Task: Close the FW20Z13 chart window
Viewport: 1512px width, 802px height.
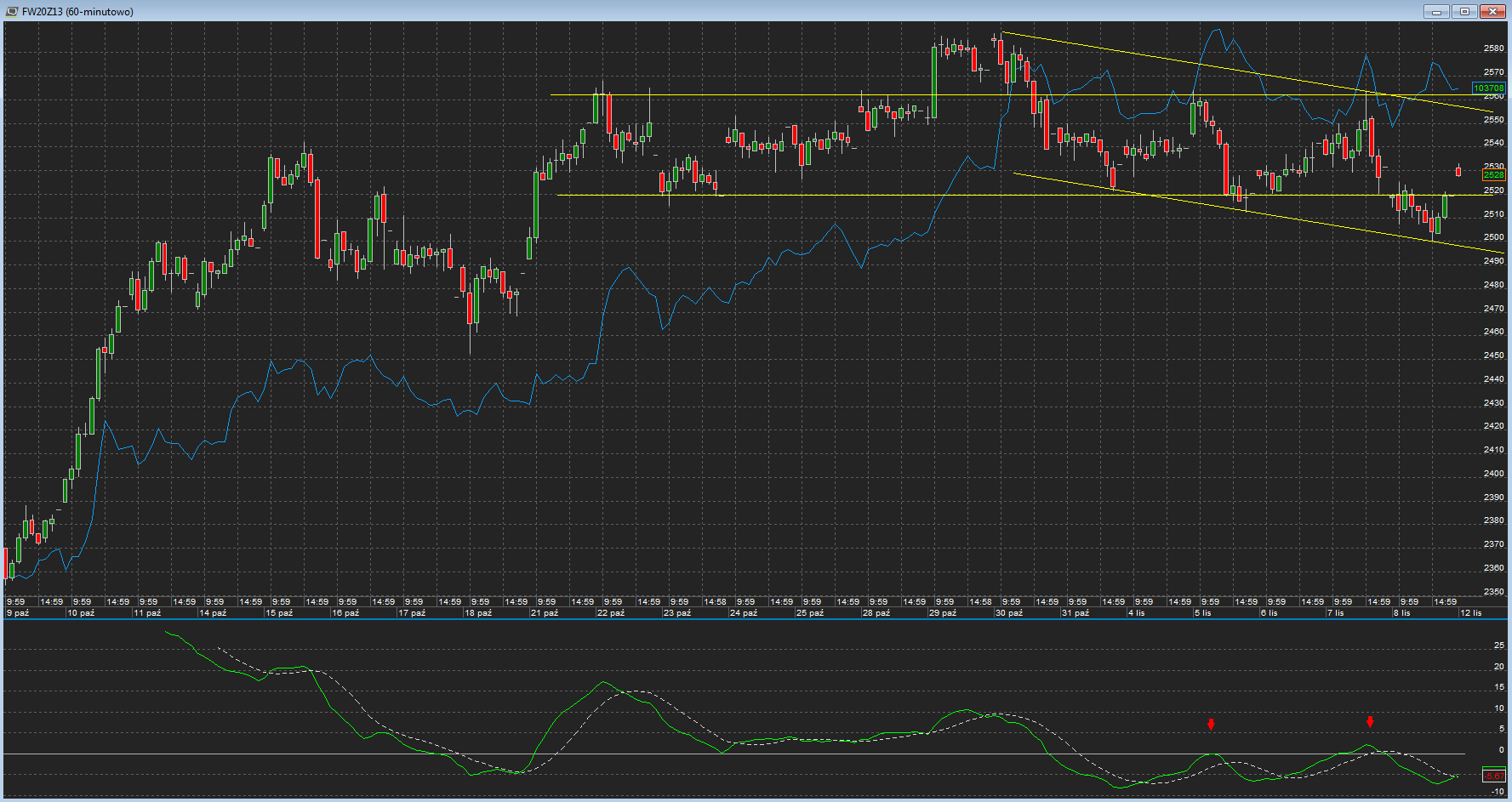Action: [x=1492, y=11]
